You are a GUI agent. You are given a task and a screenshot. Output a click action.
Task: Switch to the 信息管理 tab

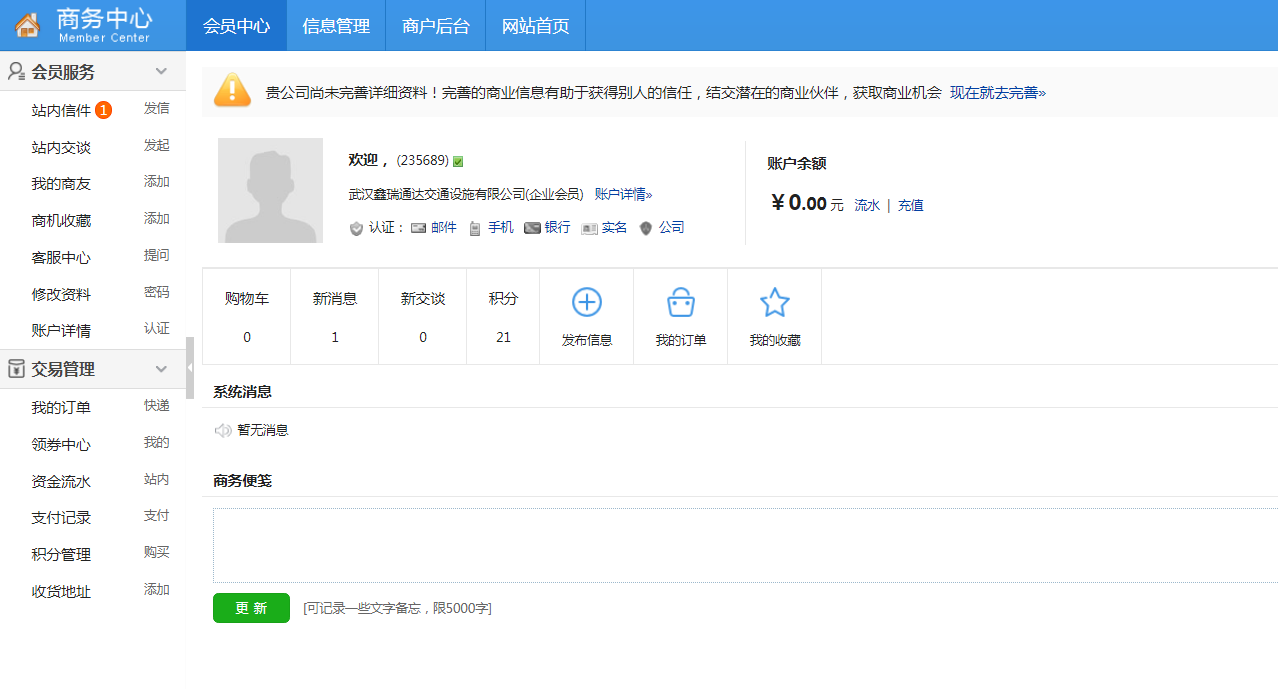(x=336, y=26)
